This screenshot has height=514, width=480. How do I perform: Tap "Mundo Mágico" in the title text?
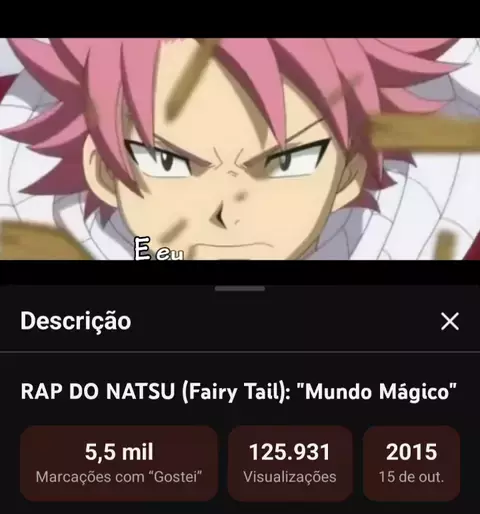[x=376, y=391]
